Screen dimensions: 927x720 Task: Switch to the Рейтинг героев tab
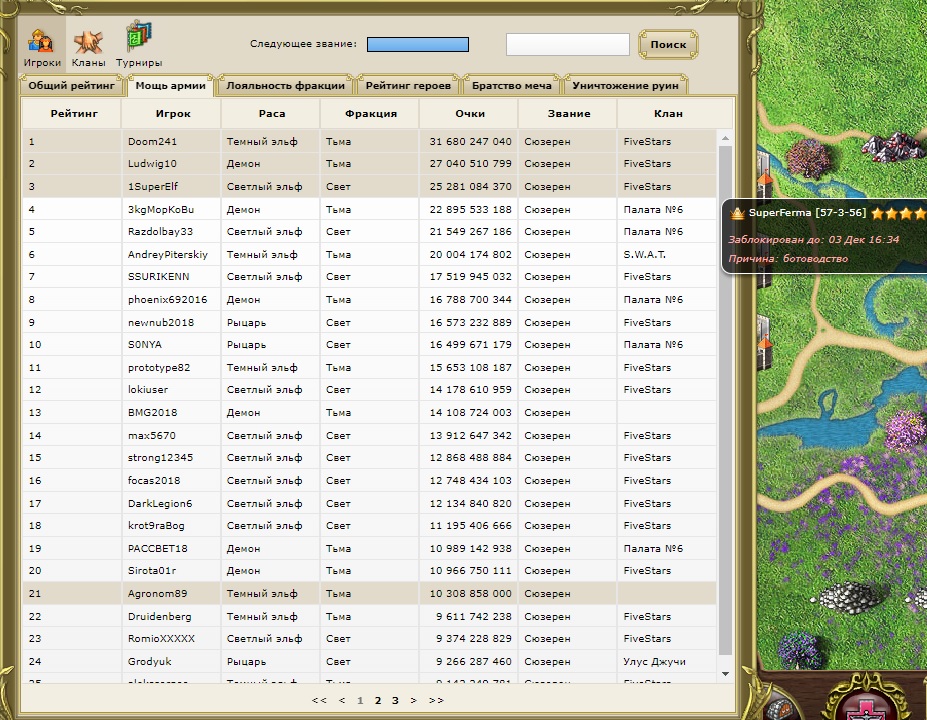pyautogui.click(x=409, y=86)
